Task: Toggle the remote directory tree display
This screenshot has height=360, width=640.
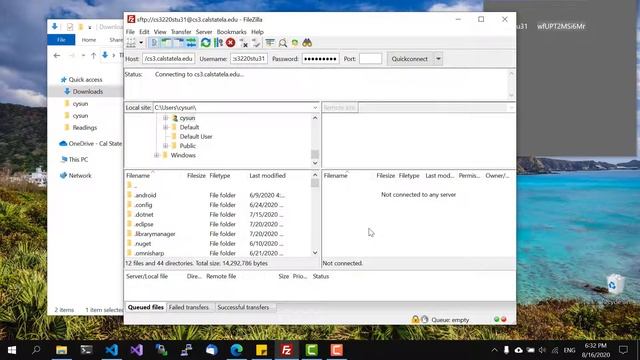Action: 179,42
